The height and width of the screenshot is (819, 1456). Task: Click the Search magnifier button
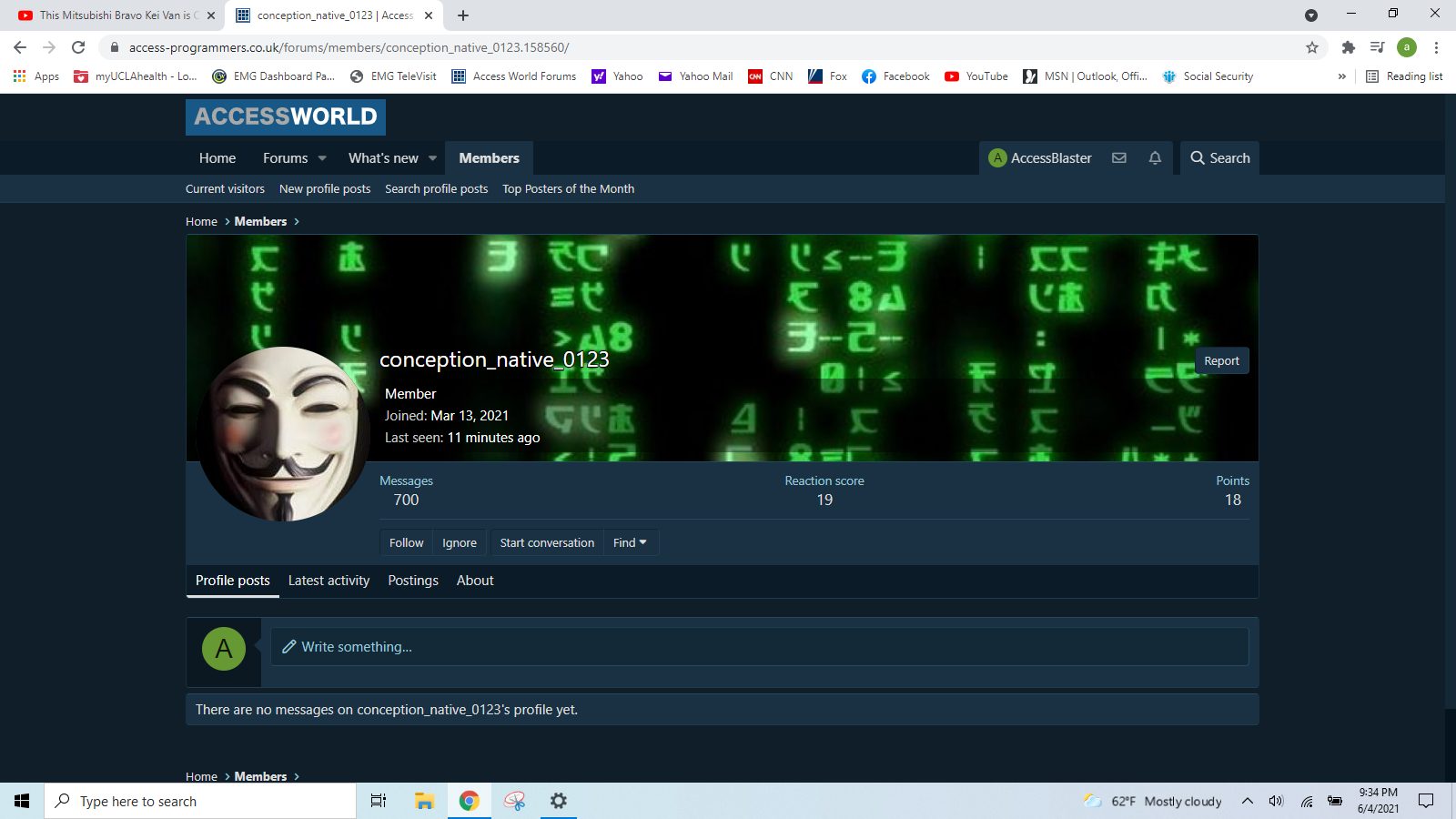pyautogui.click(x=1220, y=157)
